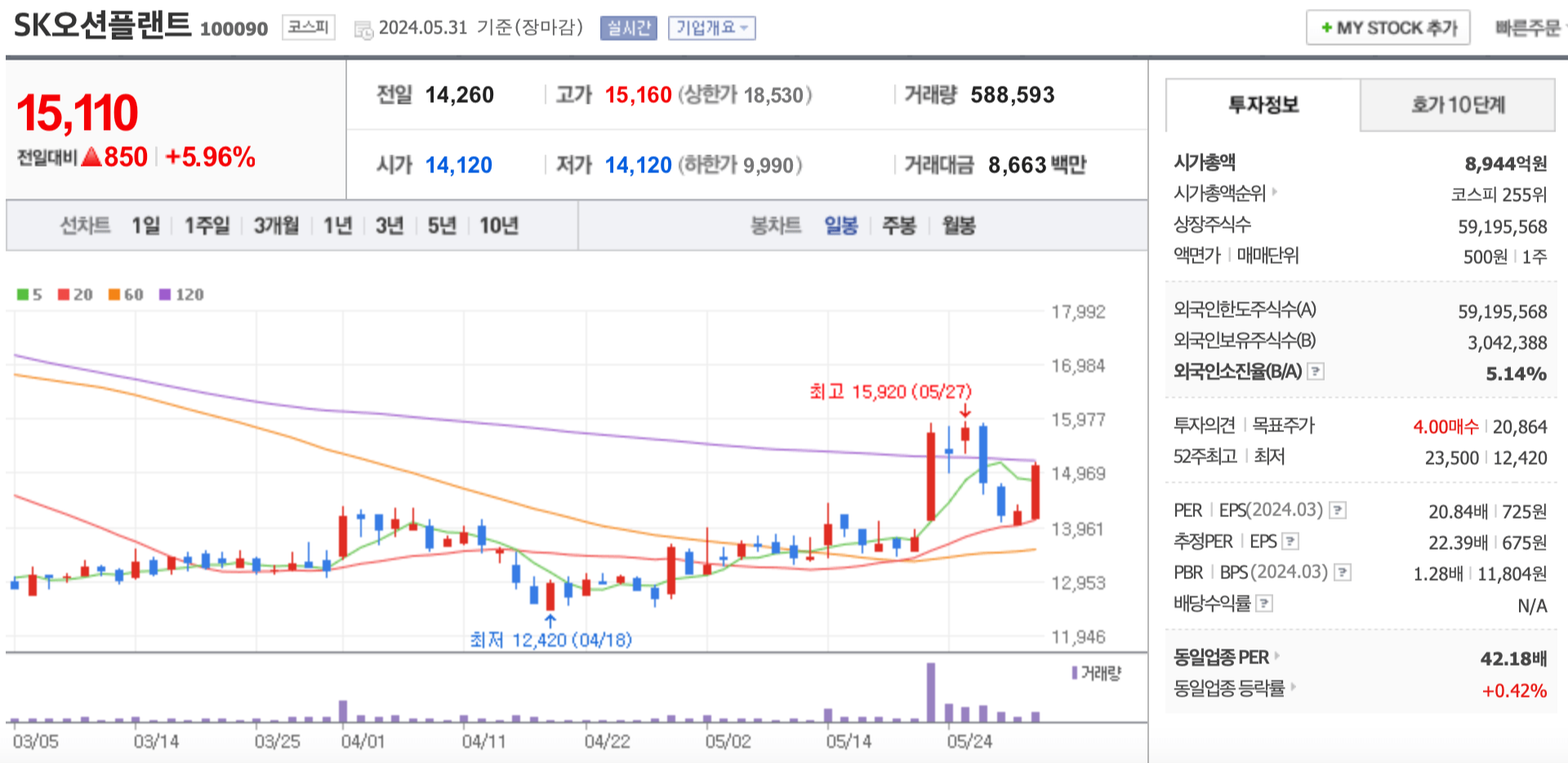
Task: Select the 5년 line chart period
Action: [442, 225]
